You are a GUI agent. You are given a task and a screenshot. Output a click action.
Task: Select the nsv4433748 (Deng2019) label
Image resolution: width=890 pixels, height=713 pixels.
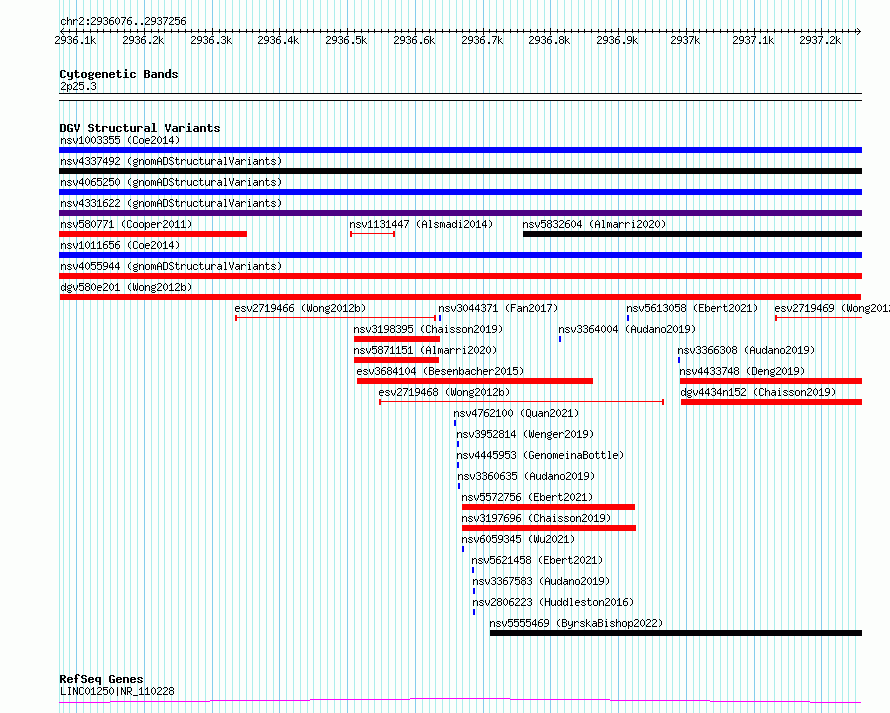[x=742, y=371]
